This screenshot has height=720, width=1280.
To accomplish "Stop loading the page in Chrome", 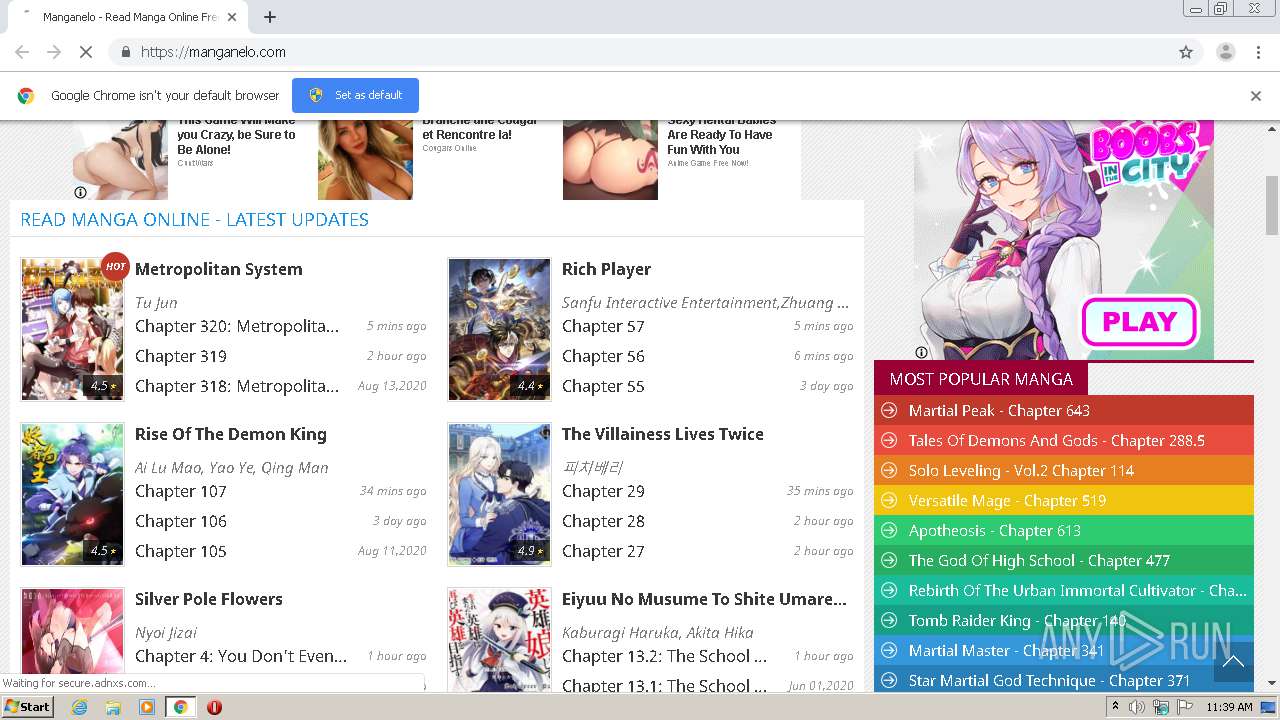I will coord(85,52).
